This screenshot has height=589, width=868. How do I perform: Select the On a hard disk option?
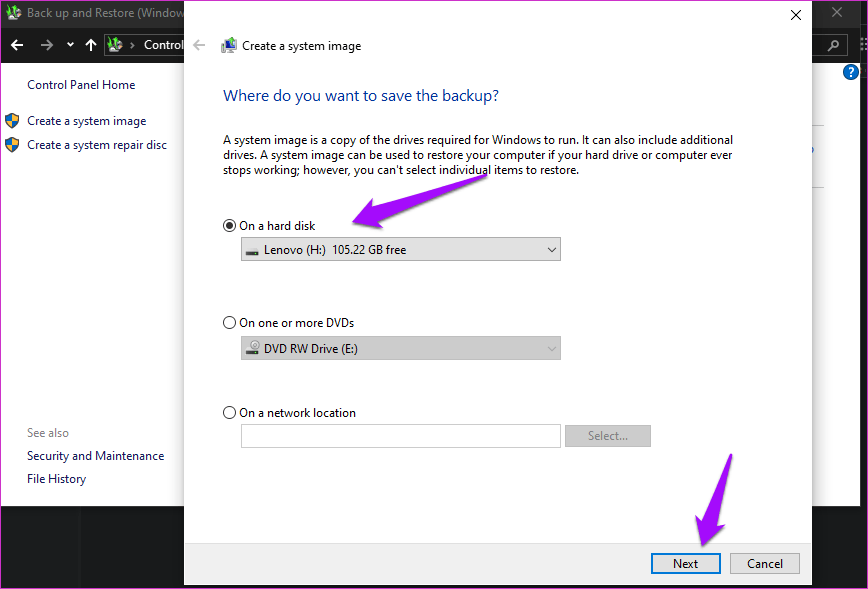[229, 226]
